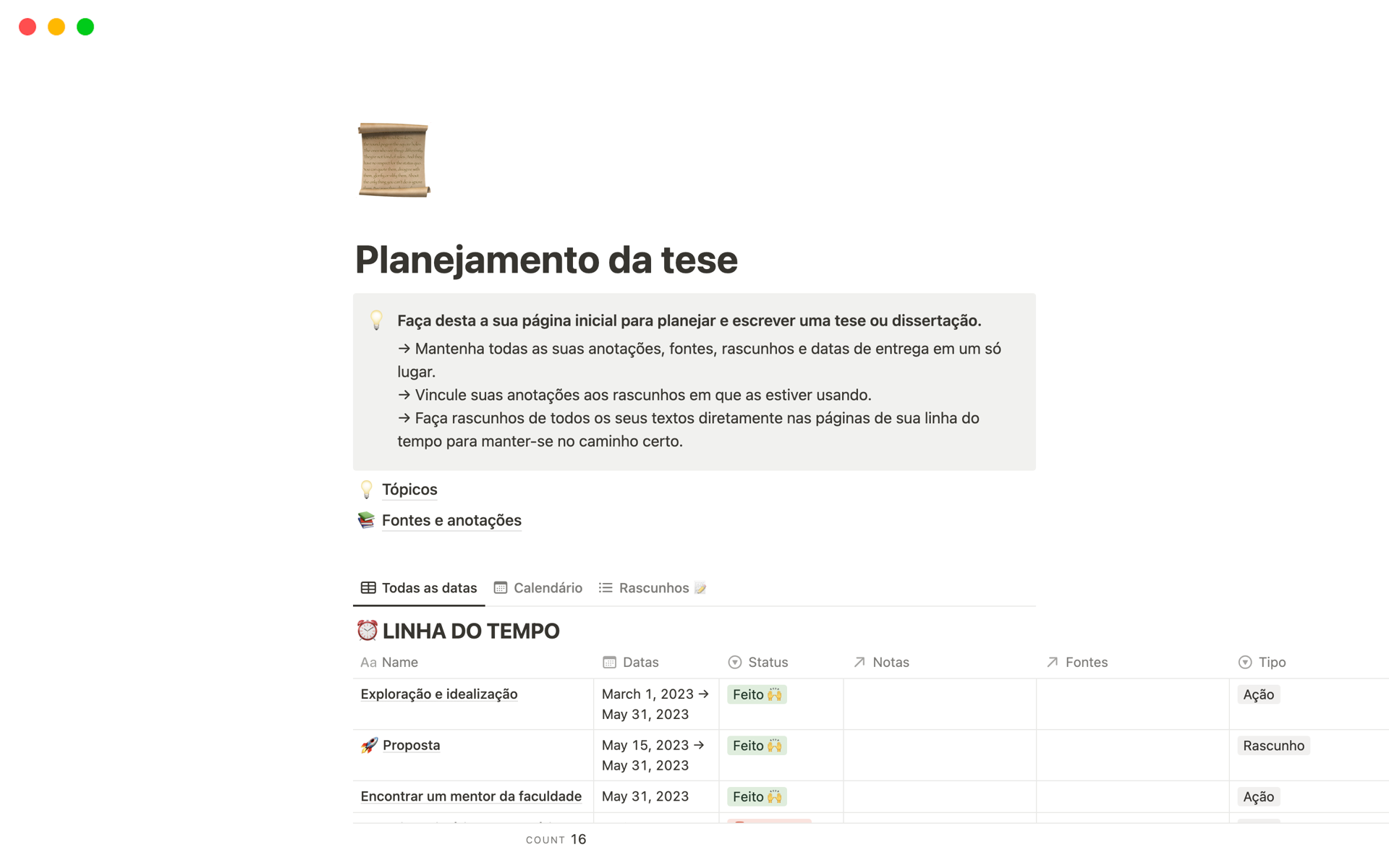1389x868 pixels.
Task: Click the table grid icon next to Todas as datas
Action: pyautogui.click(x=369, y=587)
